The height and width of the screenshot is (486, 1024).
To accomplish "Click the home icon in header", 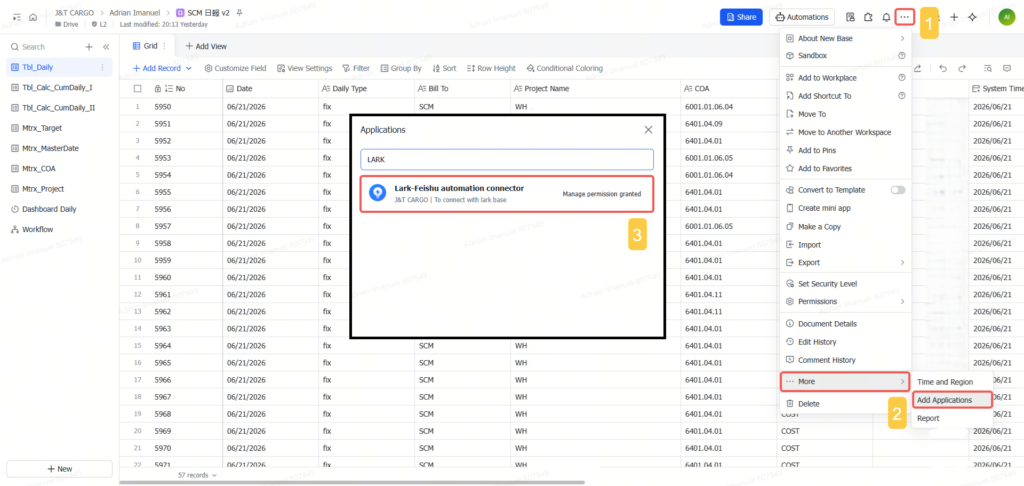I will [x=33, y=17].
